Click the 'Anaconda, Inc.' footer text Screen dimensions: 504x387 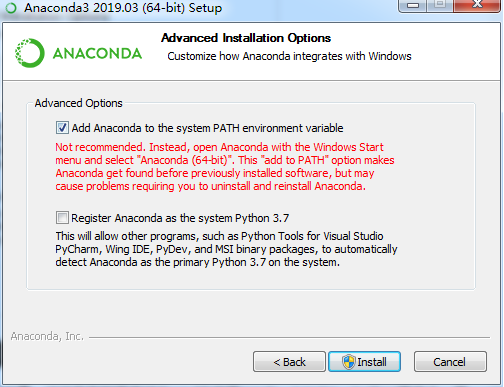tap(47, 336)
